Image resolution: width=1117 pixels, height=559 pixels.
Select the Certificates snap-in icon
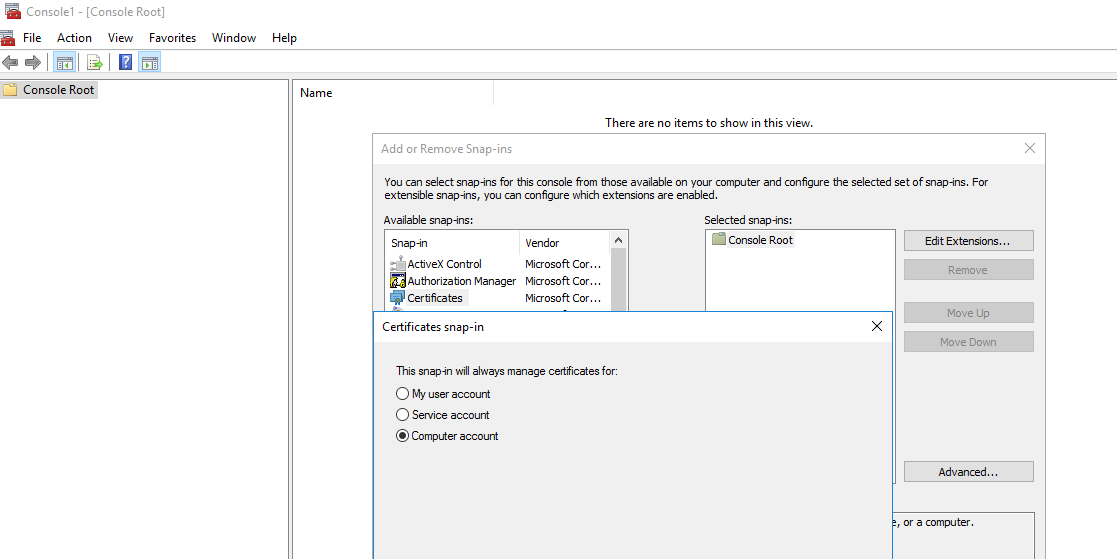pos(398,298)
